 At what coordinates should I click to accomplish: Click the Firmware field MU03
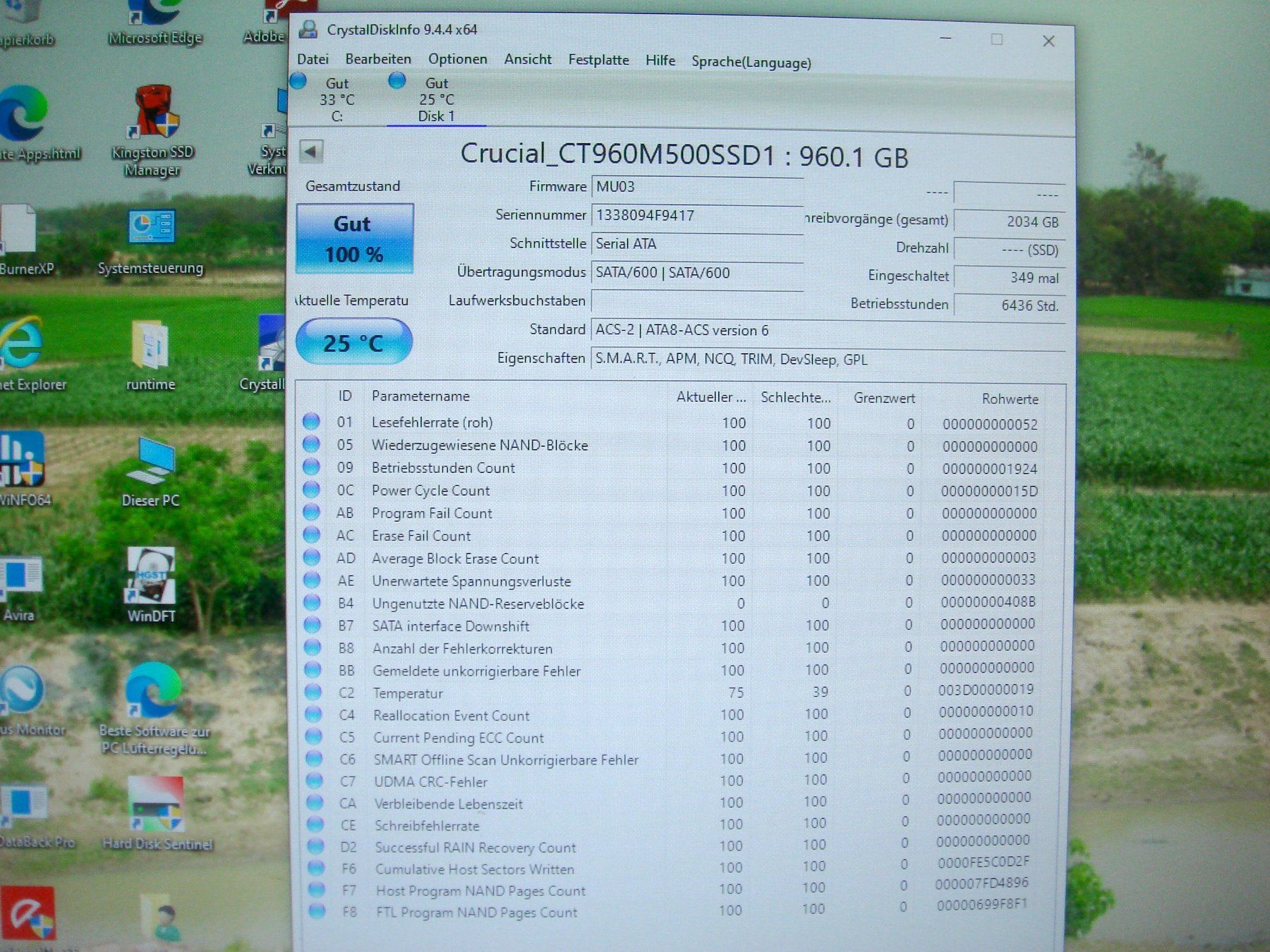[x=697, y=187]
